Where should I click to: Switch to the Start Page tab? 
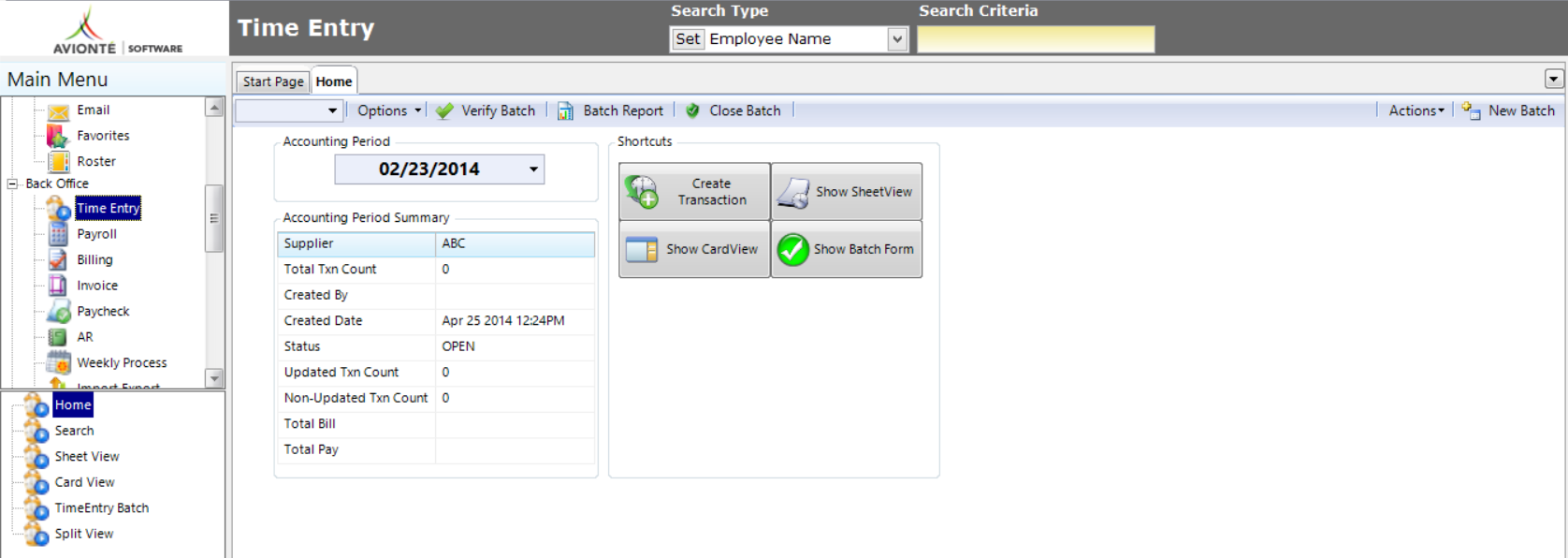273,81
